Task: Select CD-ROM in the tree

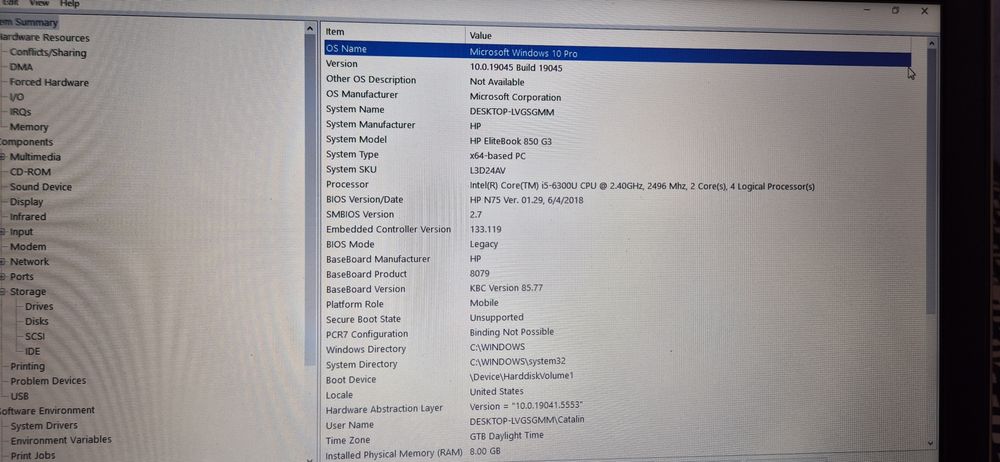Action: tap(30, 172)
